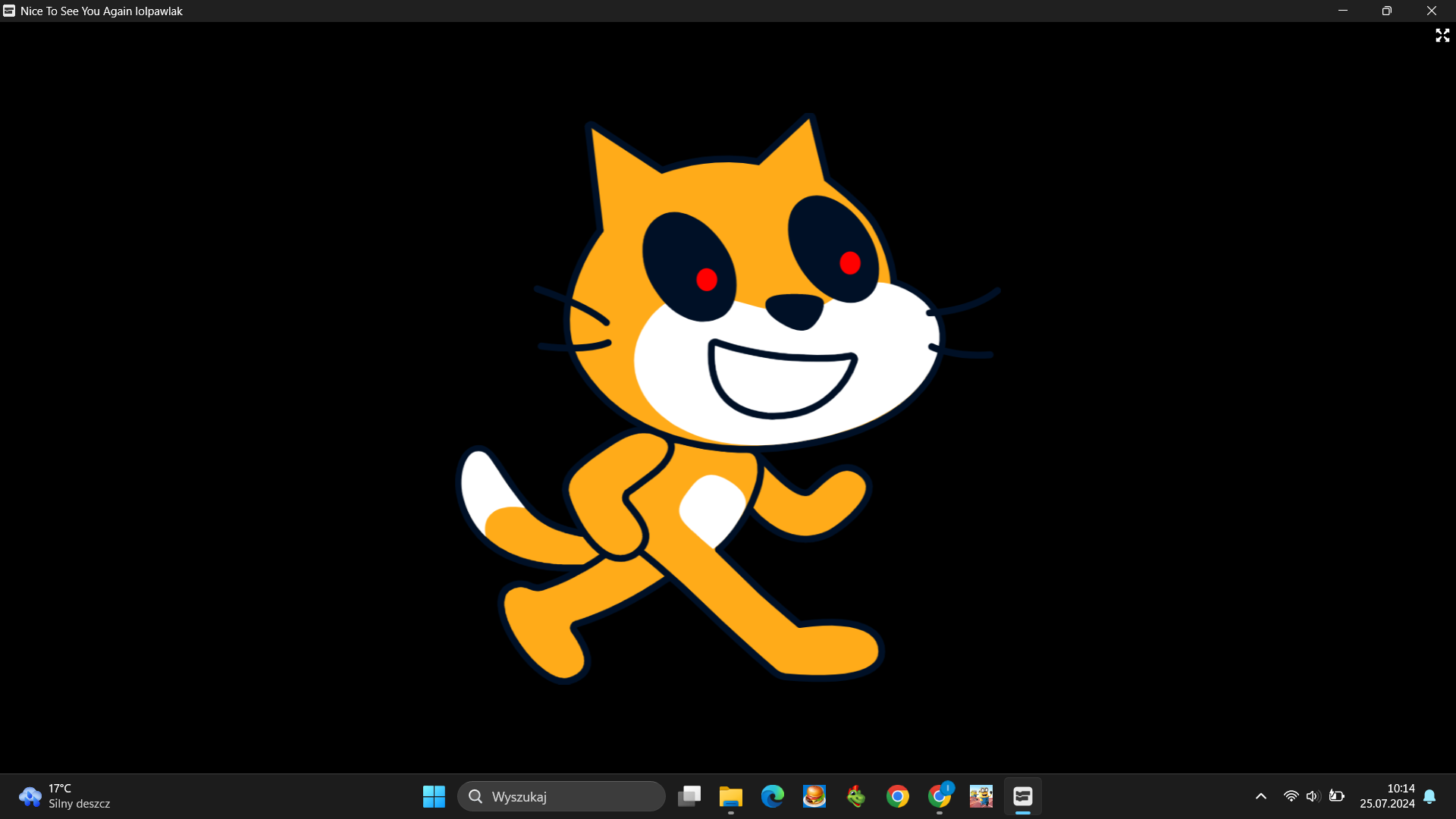Click the Scratch cat sprite
The image size is (1456, 819).
pyautogui.click(x=728, y=398)
